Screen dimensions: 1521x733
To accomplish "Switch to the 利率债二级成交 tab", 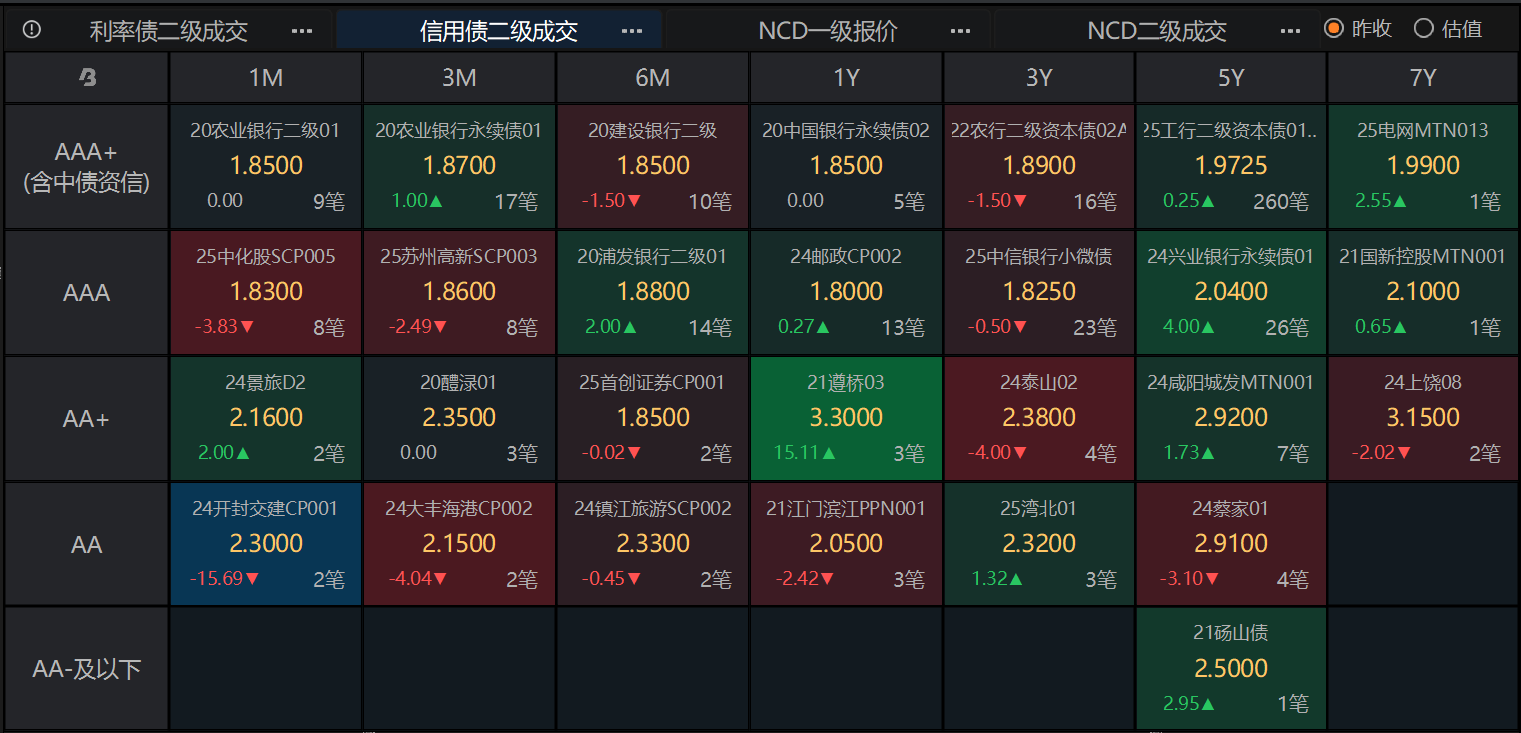I will [x=170, y=31].
